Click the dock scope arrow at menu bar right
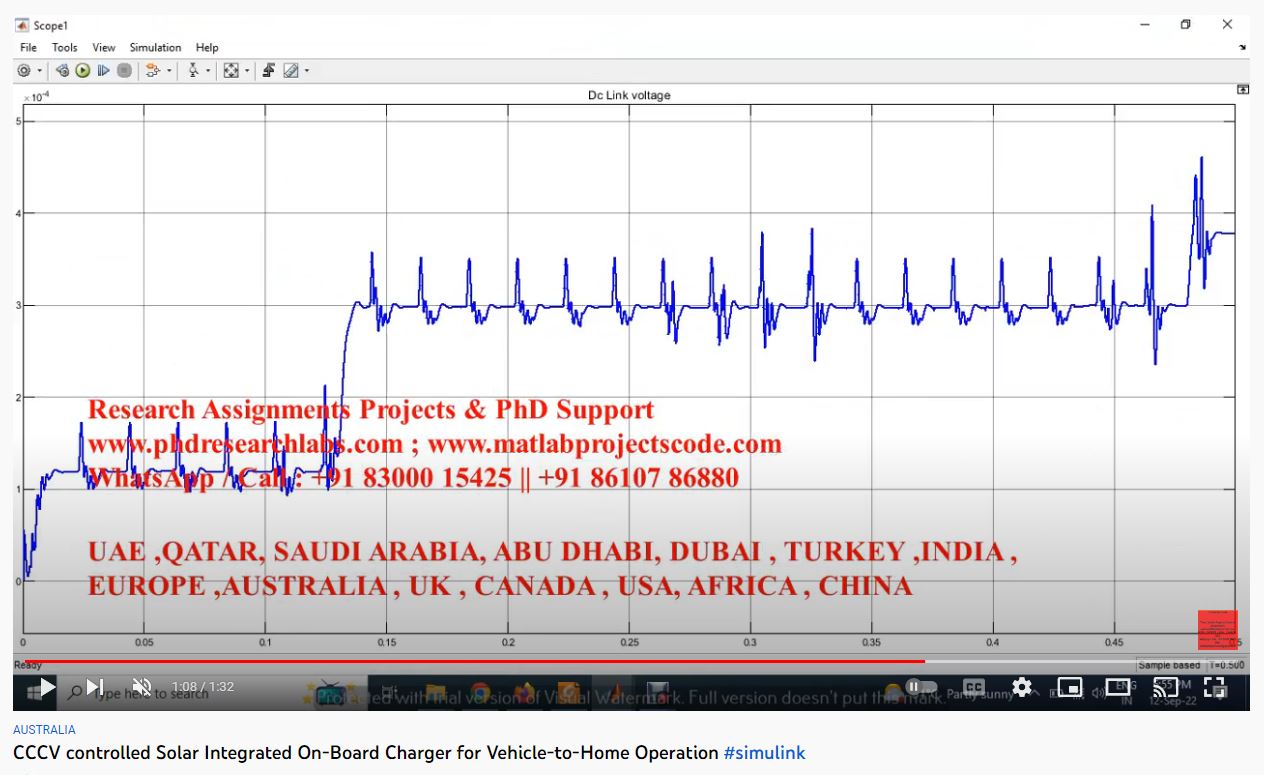 click(x=1242, y=47)
